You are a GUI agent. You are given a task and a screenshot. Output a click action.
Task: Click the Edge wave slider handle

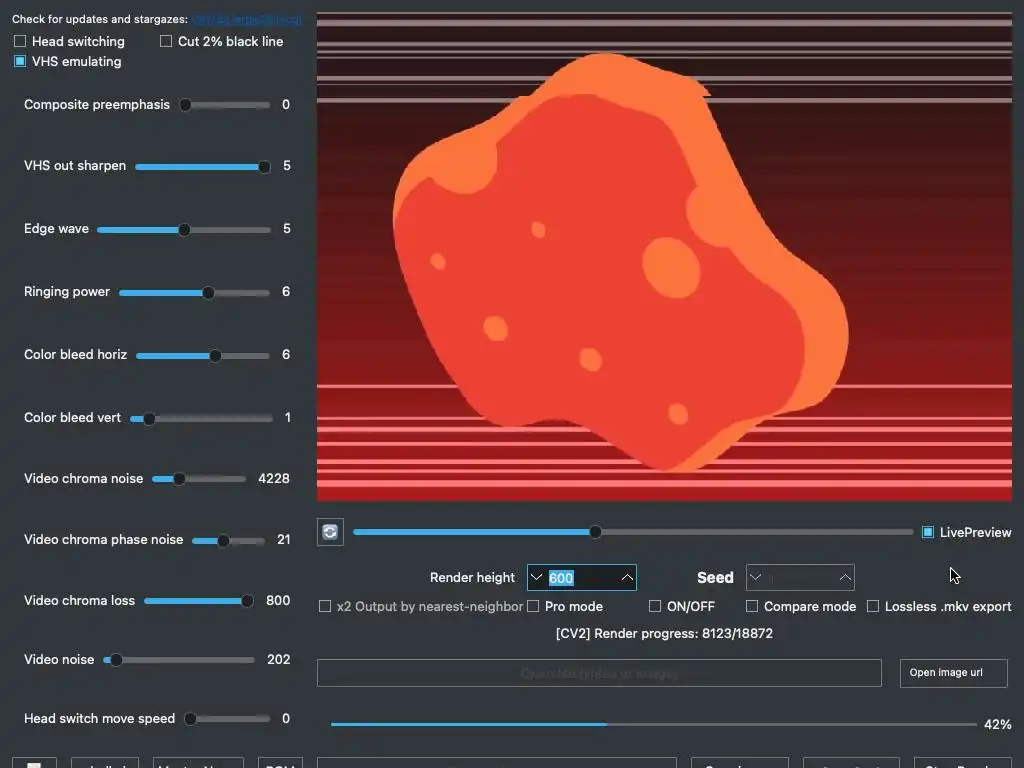pos(184,229)
